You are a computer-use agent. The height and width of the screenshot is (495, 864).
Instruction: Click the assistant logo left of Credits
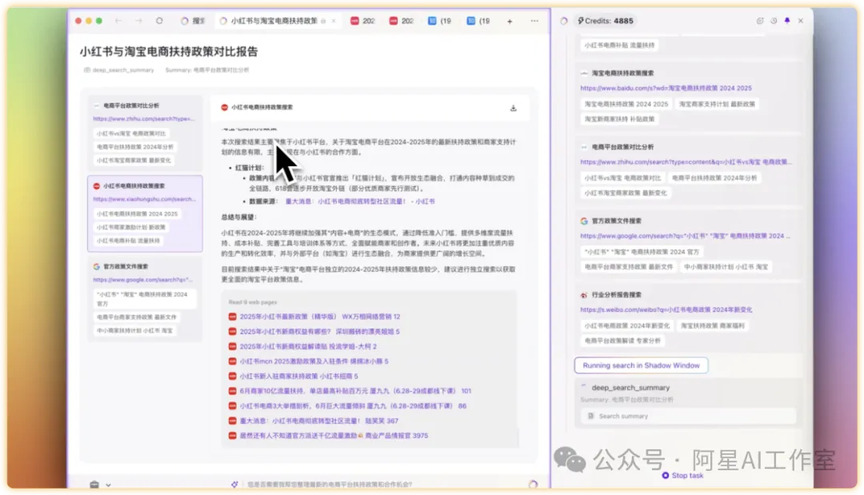tap(564, 21)
